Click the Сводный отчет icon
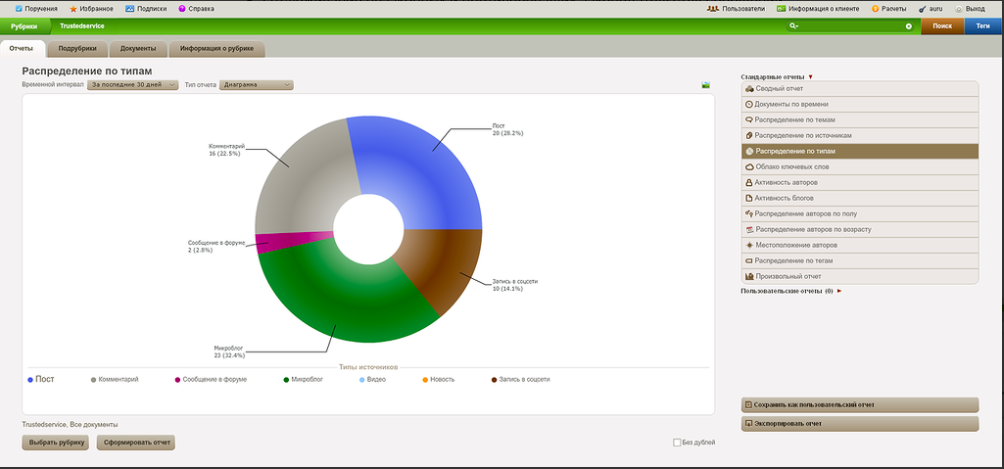The image size is (1004, 469). click(x=750, y=88)
